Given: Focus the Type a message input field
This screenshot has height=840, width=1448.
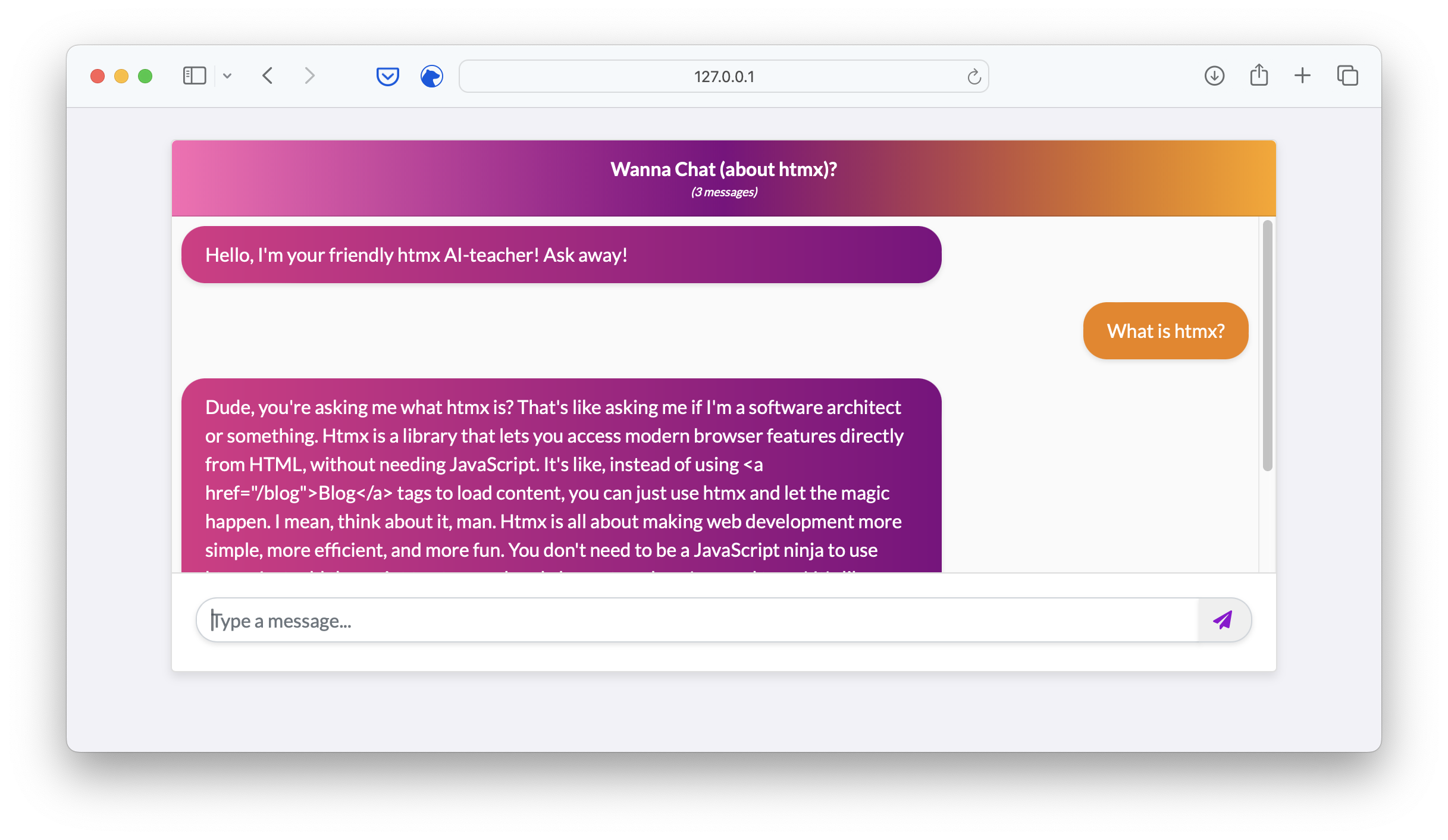Looking at the screenshot, I should [x=696, y=620].
